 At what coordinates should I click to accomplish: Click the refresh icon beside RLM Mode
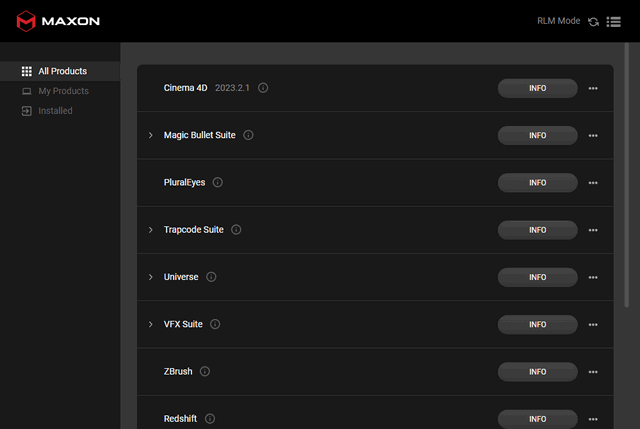click(x=594, y=21)
